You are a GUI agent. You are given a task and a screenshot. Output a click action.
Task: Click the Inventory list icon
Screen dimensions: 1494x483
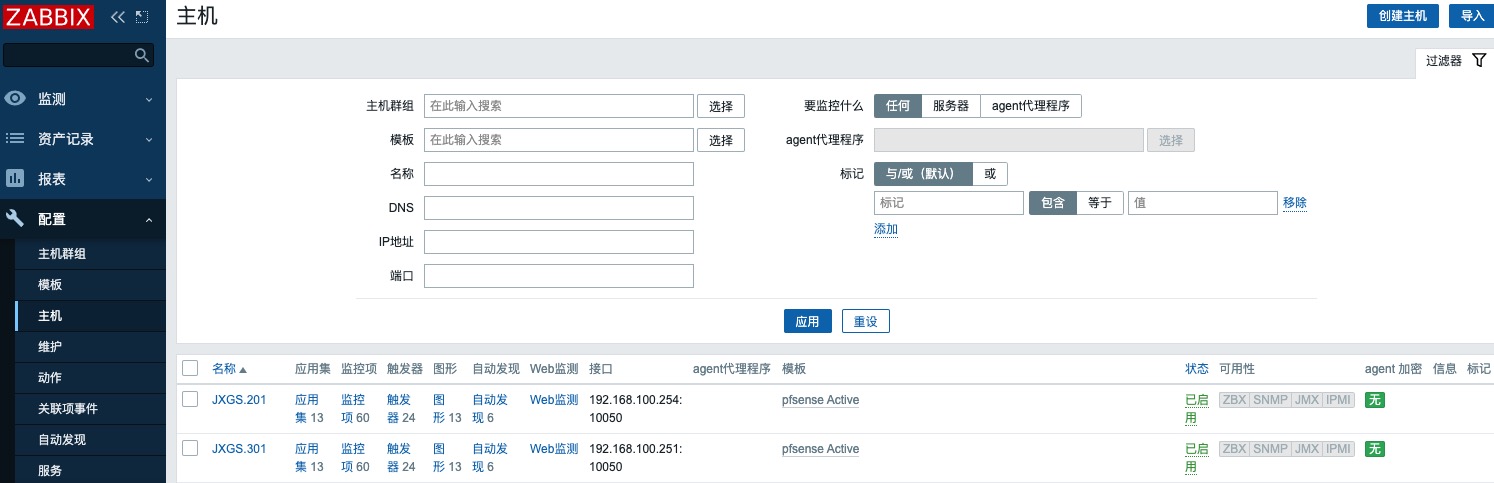pyautogui.click(x=15, y=139)
